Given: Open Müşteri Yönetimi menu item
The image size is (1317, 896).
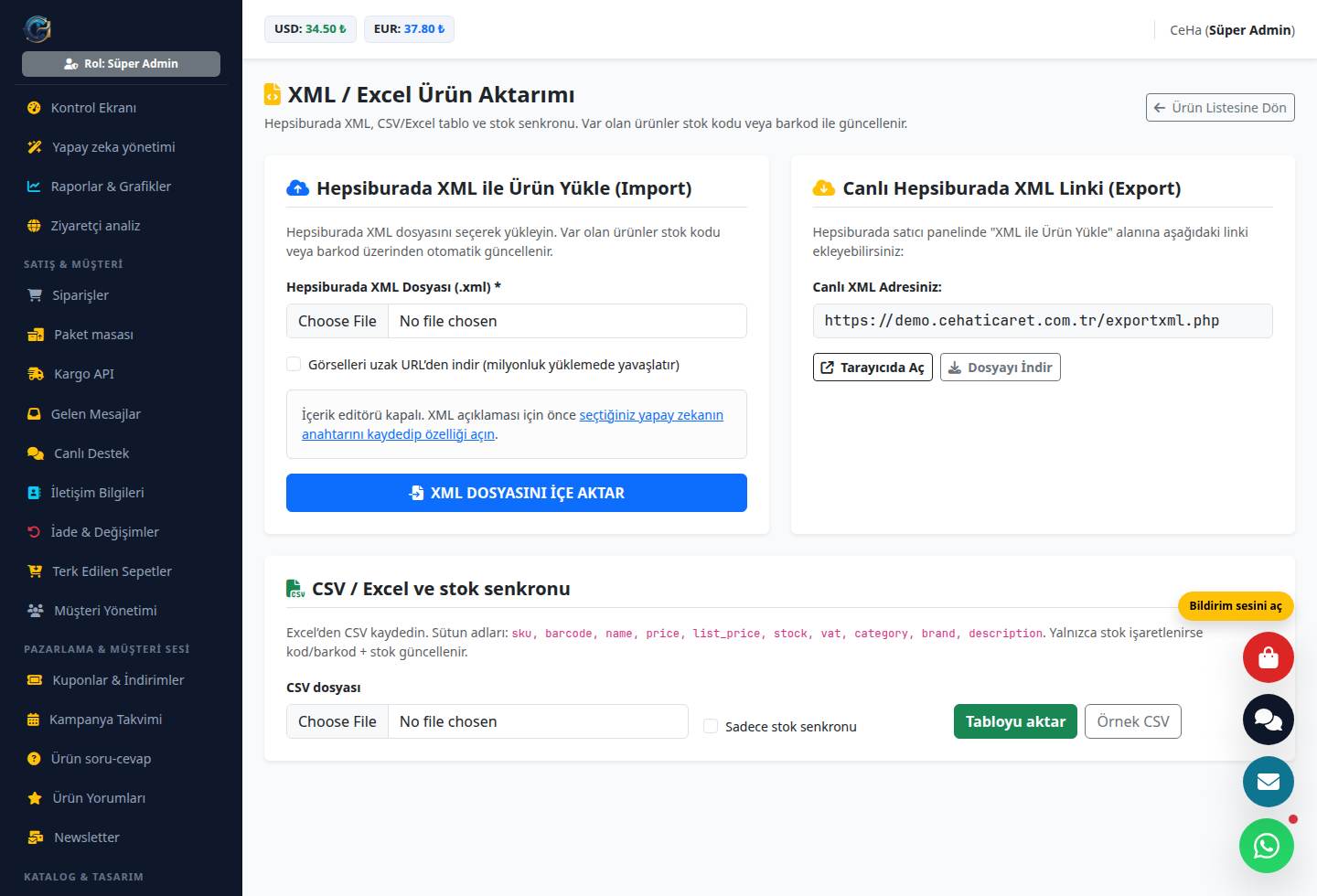Looking at the screenshot, I should coord(121,611).
